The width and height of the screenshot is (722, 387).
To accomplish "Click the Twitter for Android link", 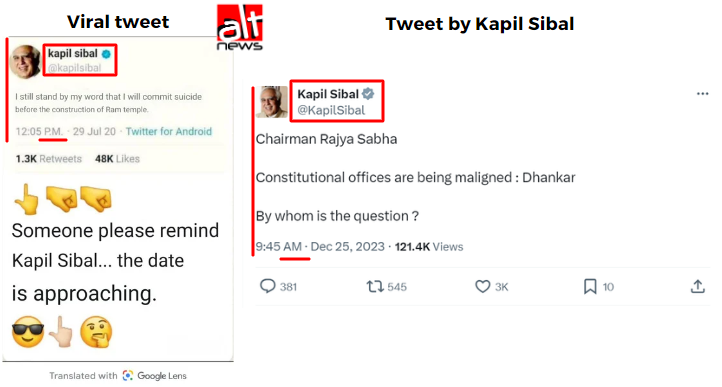I will [169, 131].
